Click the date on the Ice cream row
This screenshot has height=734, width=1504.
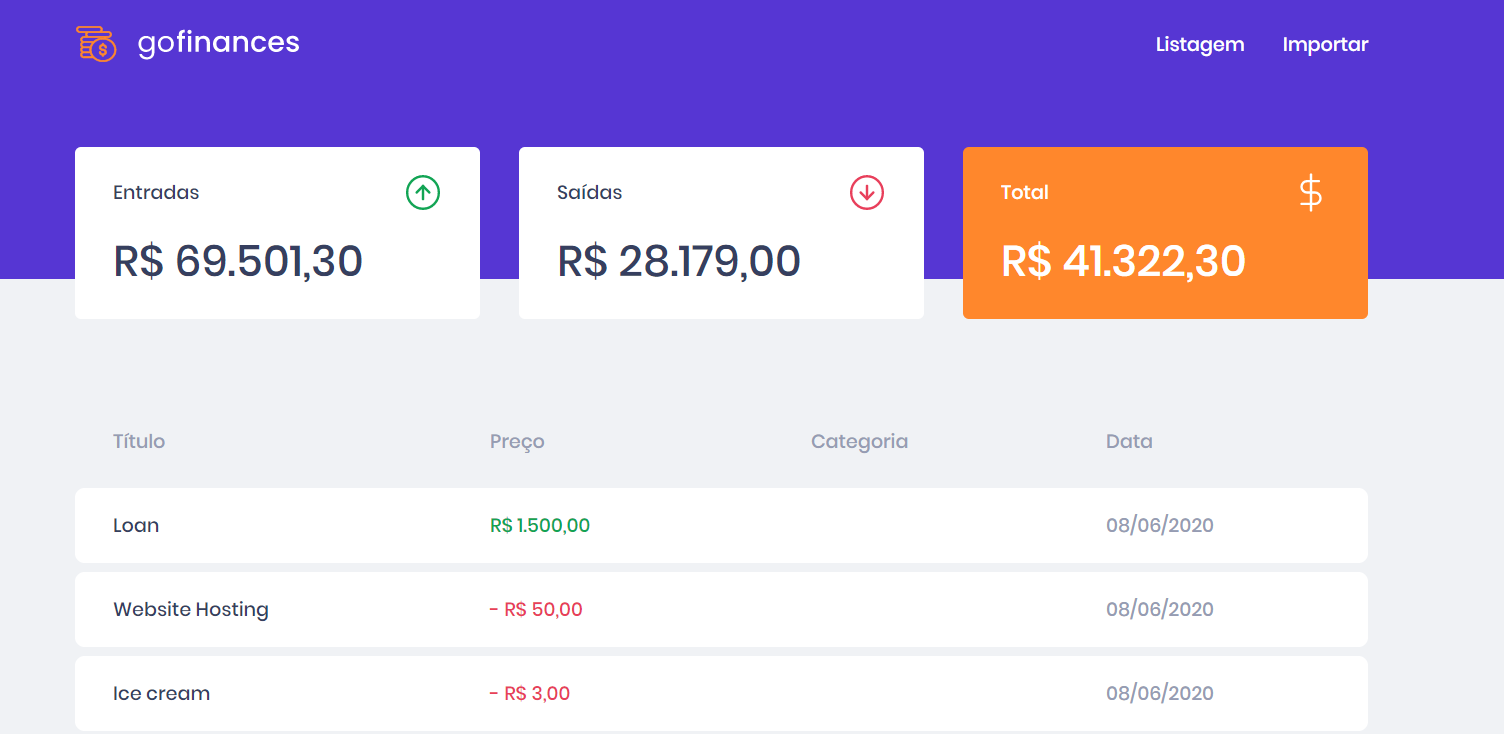coord(1160,692)
